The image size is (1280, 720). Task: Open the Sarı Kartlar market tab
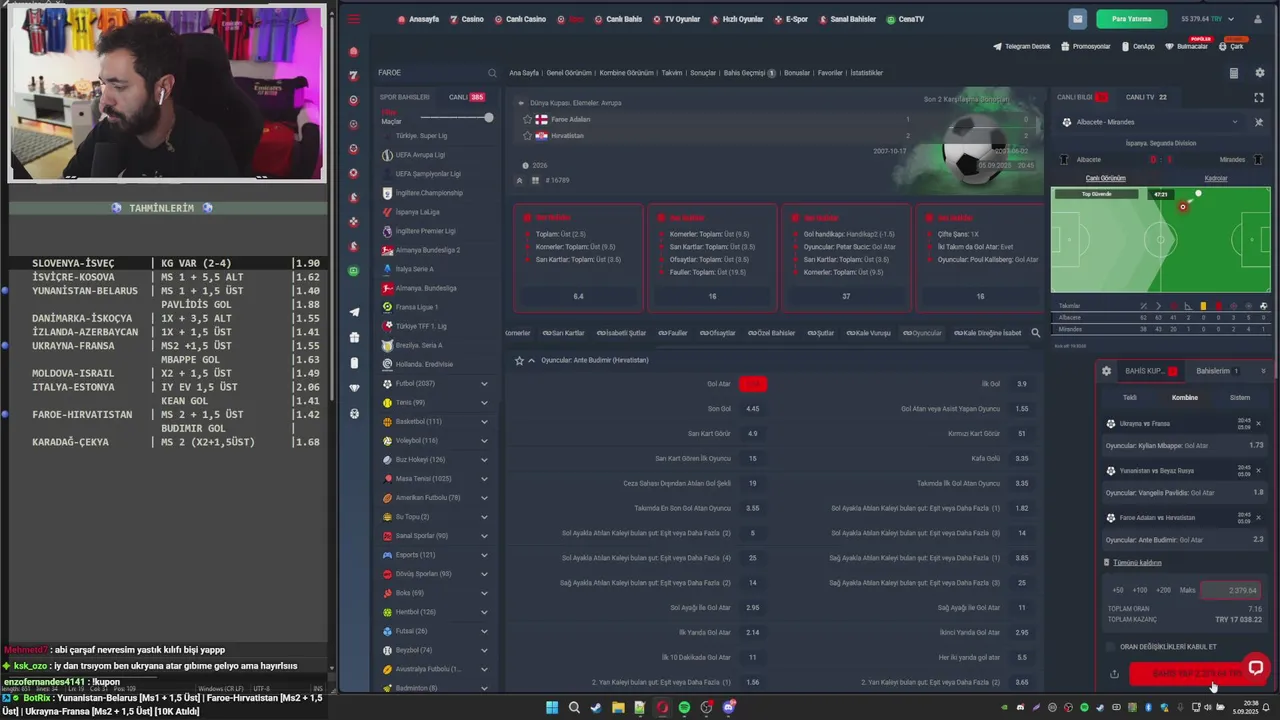564,333
